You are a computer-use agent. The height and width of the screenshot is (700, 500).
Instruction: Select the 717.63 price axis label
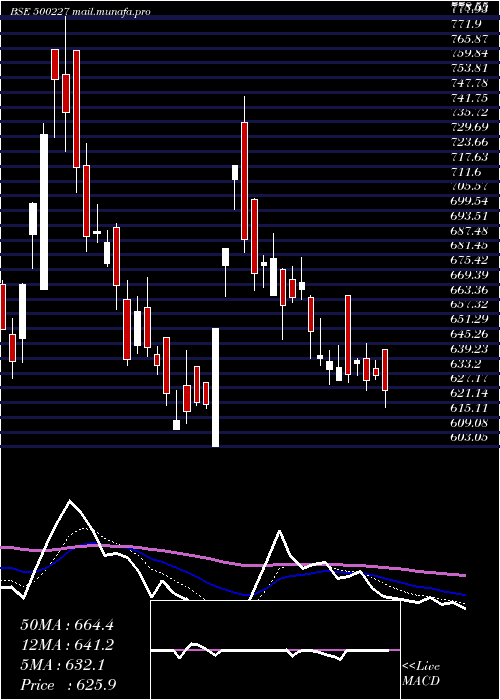click(470, 157)
